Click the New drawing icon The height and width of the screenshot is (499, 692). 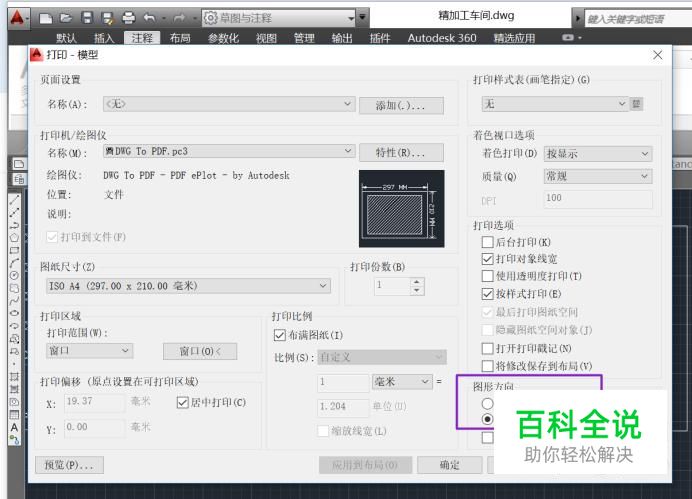pos(46,18)
